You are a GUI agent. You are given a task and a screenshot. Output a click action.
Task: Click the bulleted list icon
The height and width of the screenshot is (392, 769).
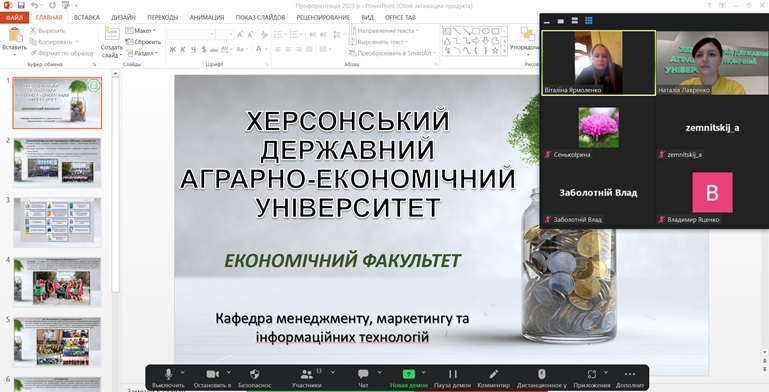(278, 34)
